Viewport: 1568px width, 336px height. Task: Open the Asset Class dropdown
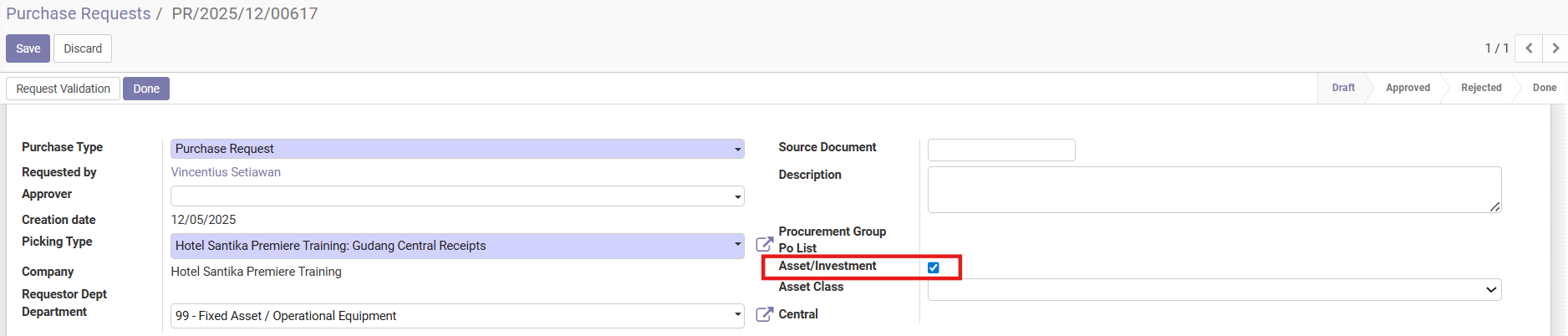1214,290
